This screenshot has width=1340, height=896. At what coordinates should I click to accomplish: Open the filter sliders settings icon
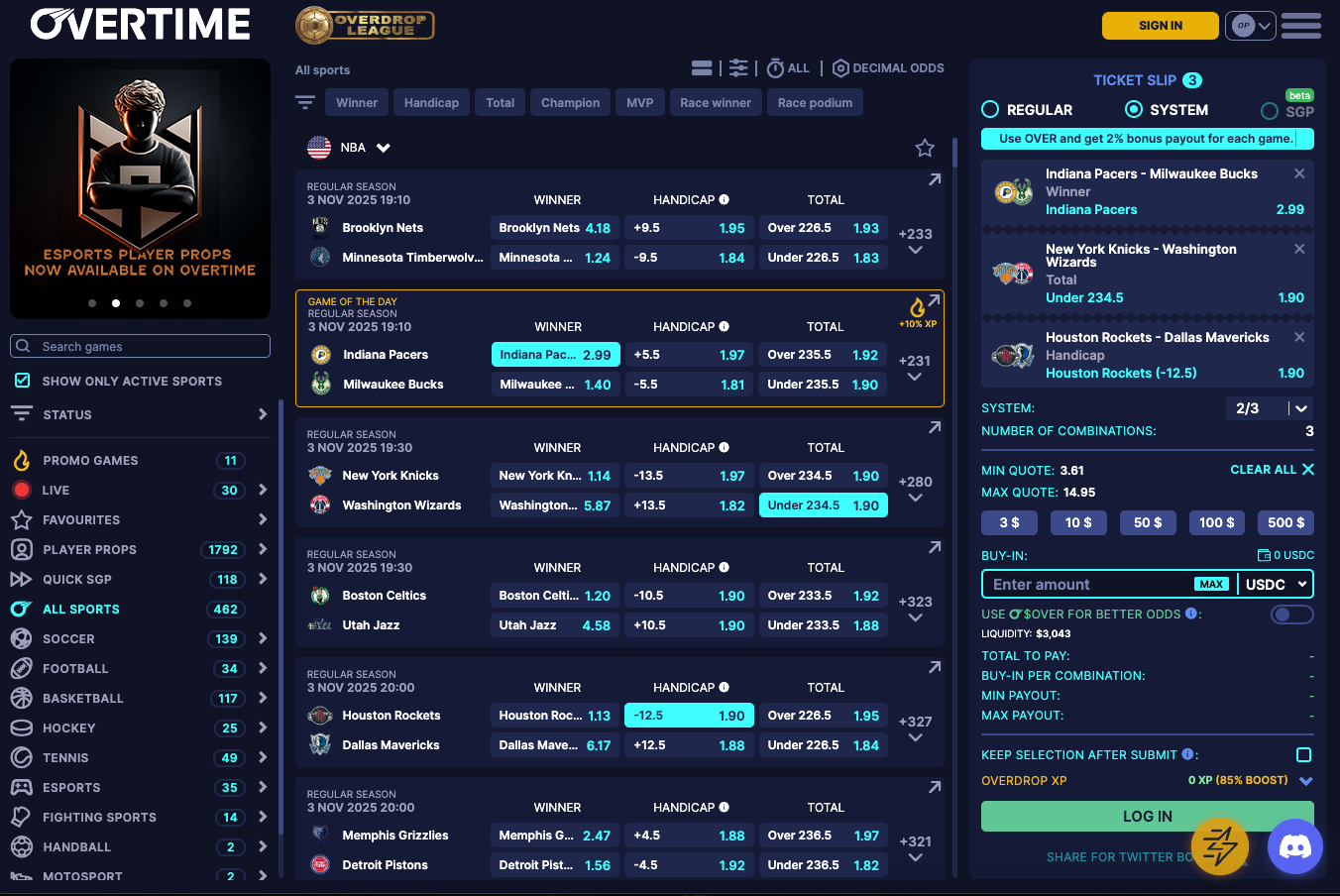[x=738, y=68]
